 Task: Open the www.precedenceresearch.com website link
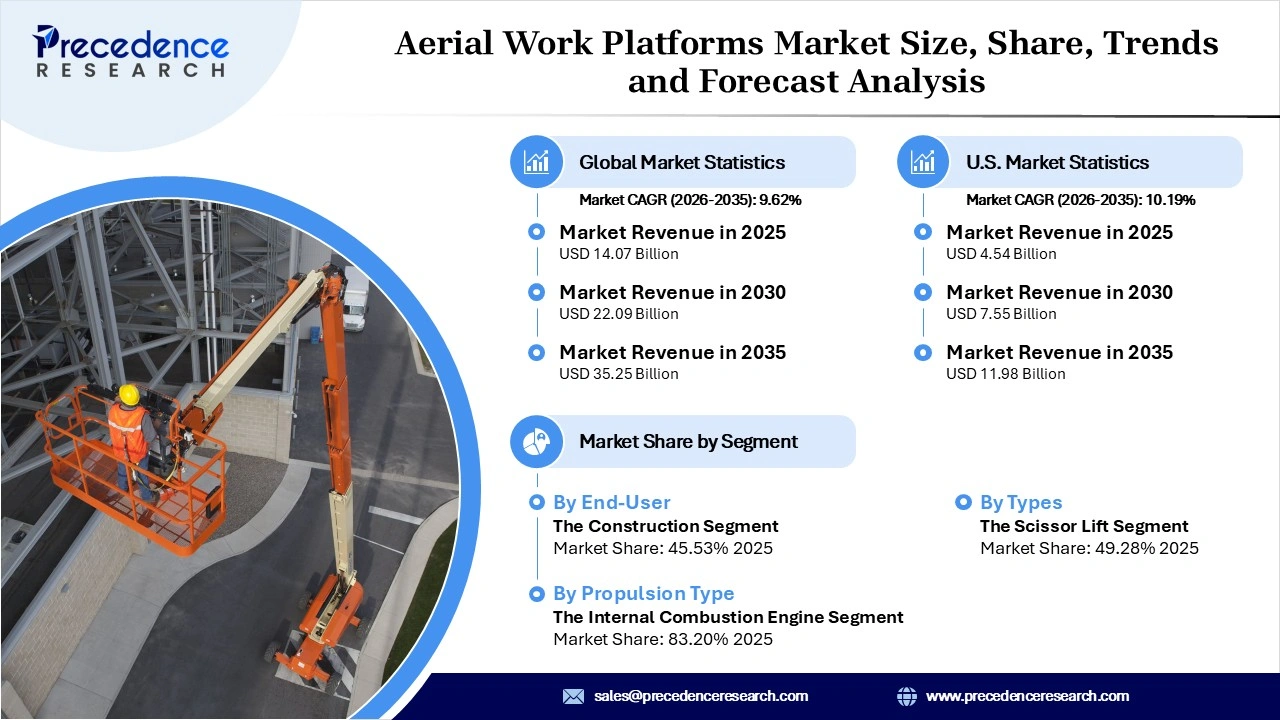1028,696
